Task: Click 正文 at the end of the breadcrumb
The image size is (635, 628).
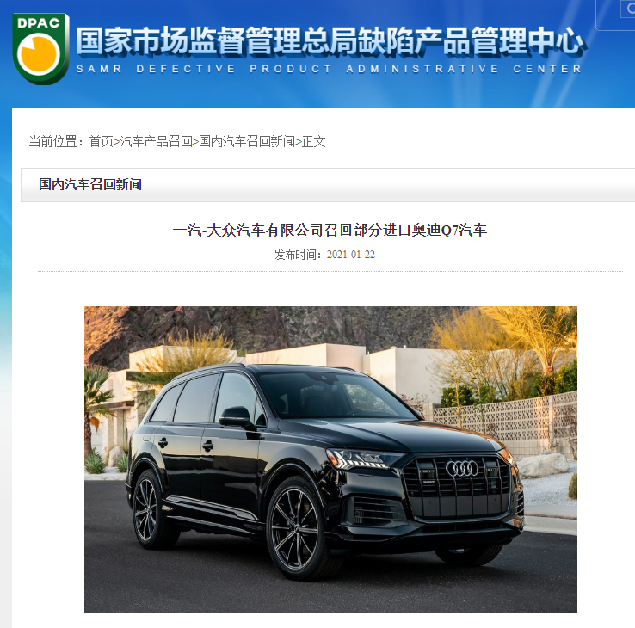Action: (313, 141)
